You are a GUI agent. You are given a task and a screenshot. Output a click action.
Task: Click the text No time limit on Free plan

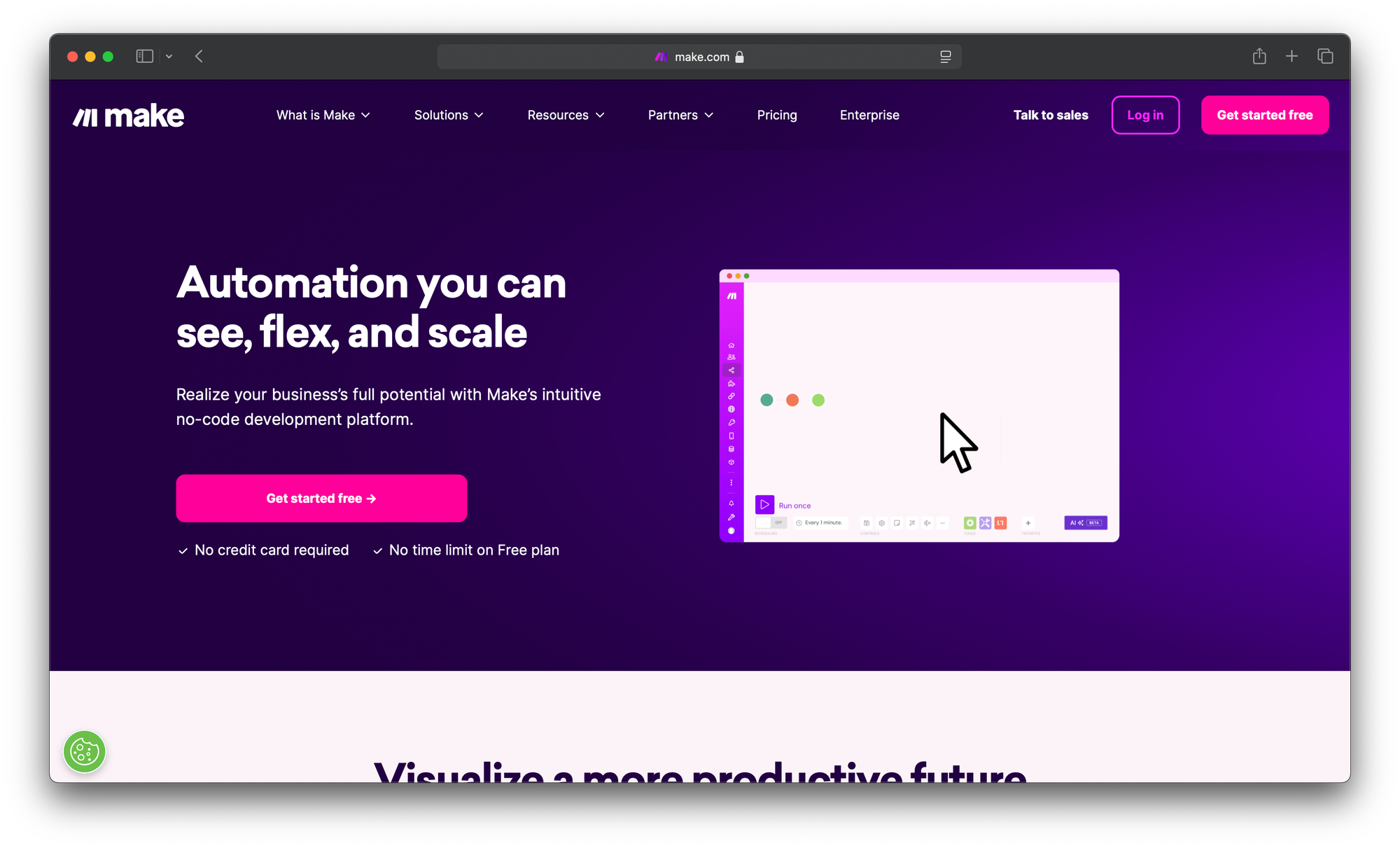(x=474, y=550)
